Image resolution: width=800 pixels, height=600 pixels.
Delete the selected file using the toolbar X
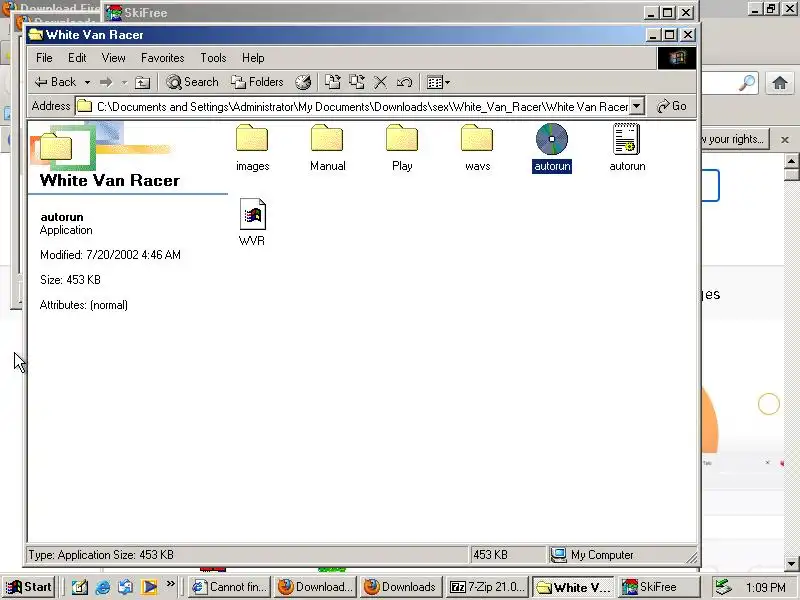pos(381,82)
